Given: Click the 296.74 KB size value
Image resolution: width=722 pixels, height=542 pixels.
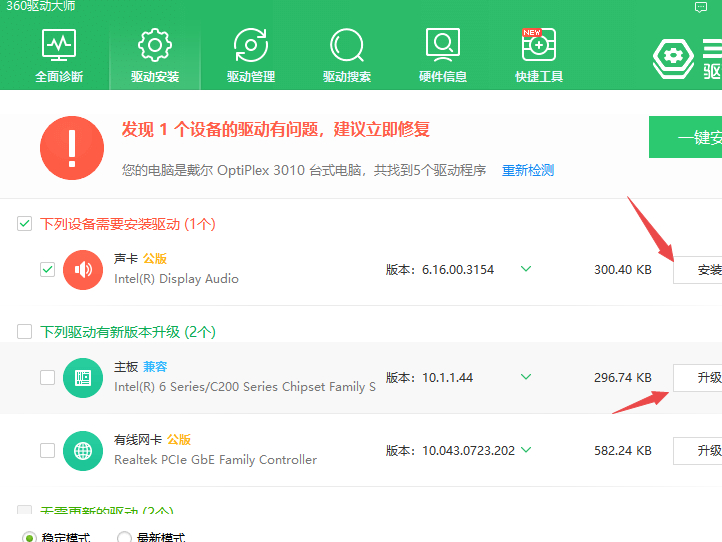Looking at the screenshot, I should 623,378.
